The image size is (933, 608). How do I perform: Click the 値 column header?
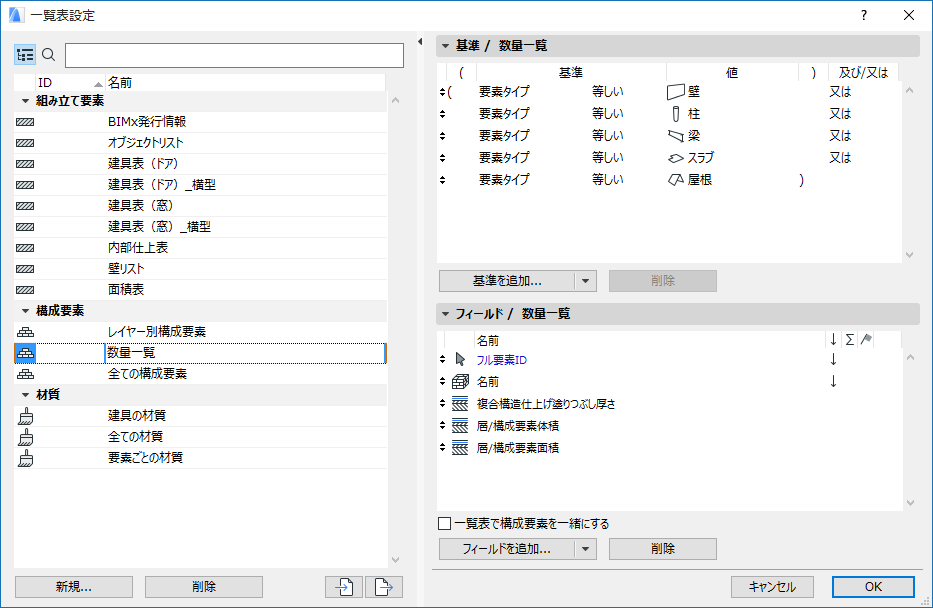[x=732, y=73]
